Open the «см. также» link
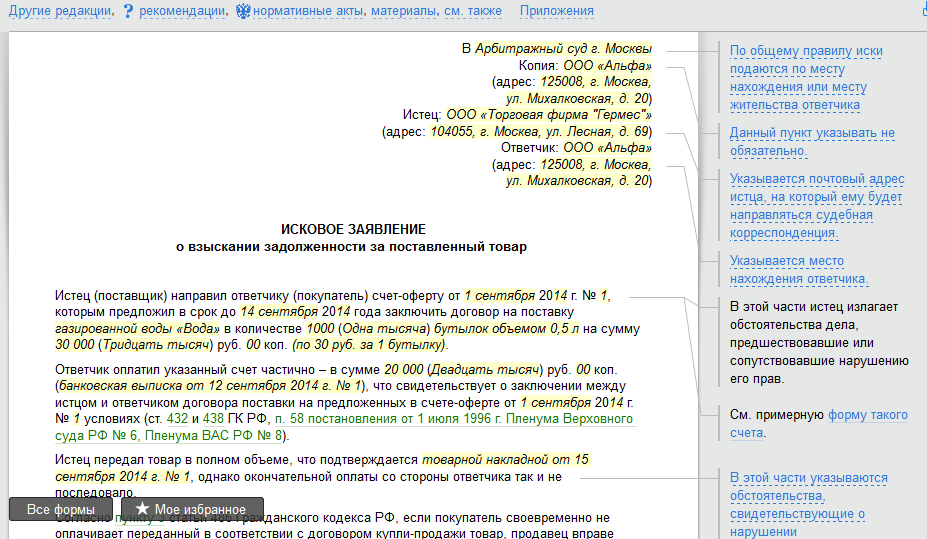927x539 pixels. tap(474, 11)
